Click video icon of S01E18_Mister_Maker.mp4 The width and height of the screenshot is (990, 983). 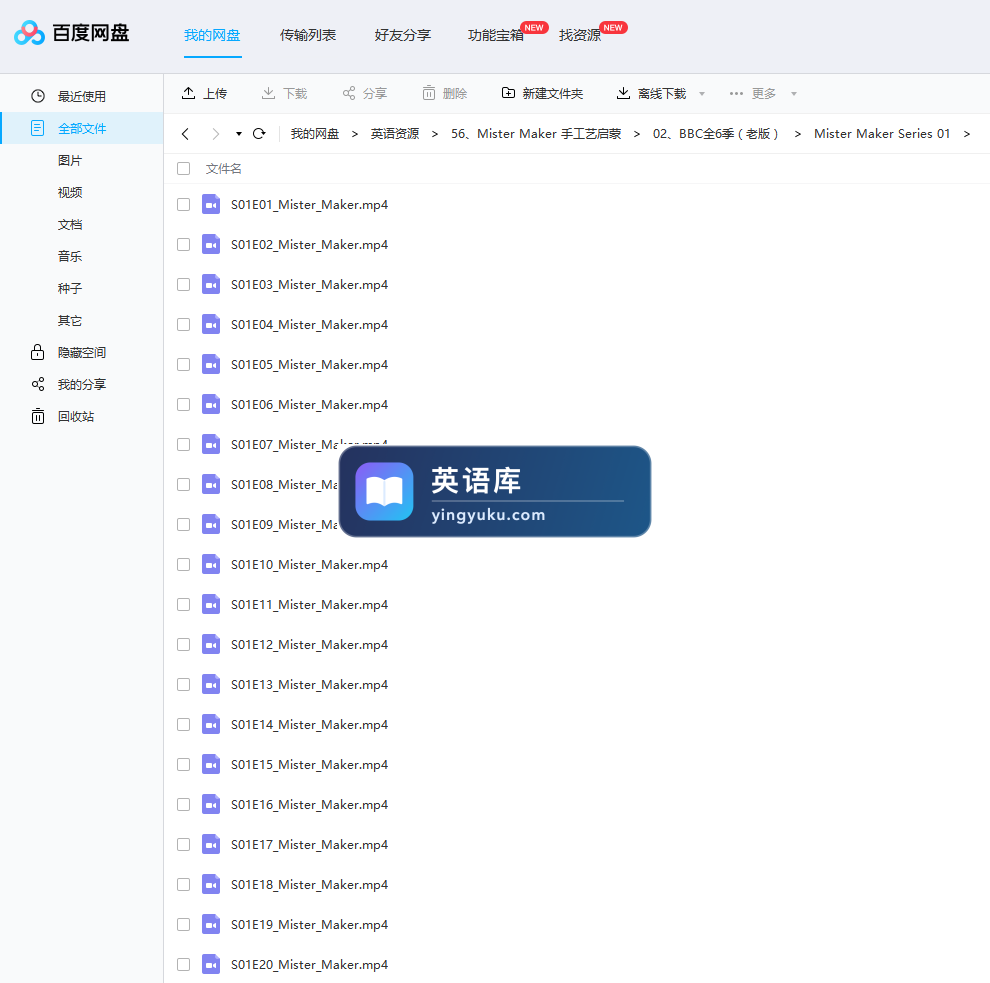click(211, 885)
